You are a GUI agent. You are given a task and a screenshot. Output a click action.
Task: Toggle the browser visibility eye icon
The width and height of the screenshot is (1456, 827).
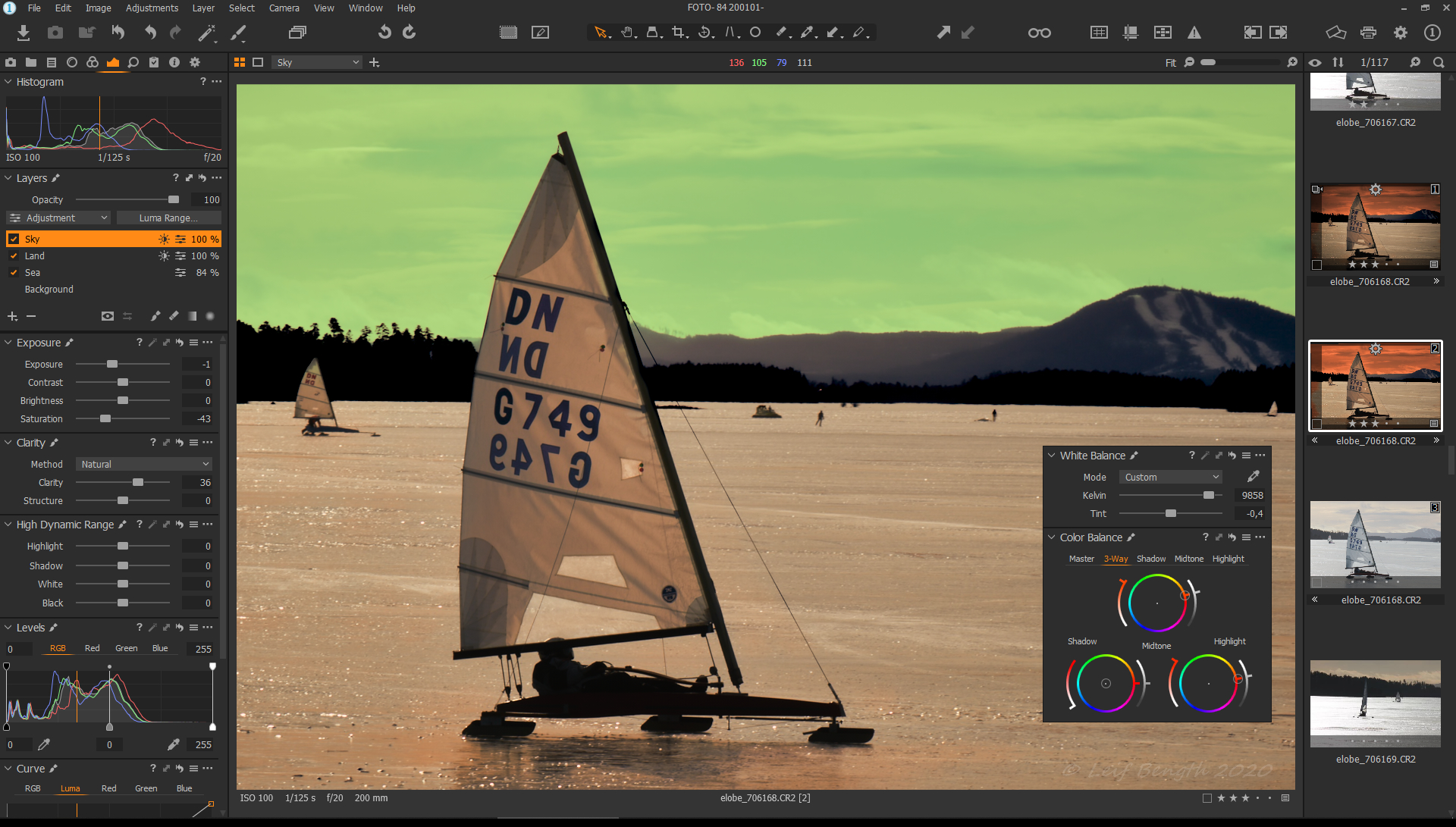click(x=1315, y=63)
